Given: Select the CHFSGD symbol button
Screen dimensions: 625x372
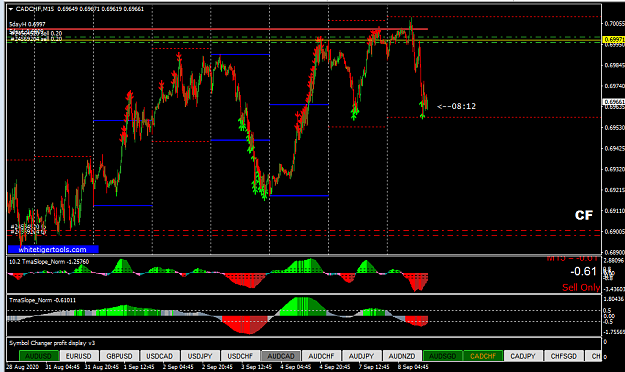Looking at the screenshot, I should (x=564, y=356).
